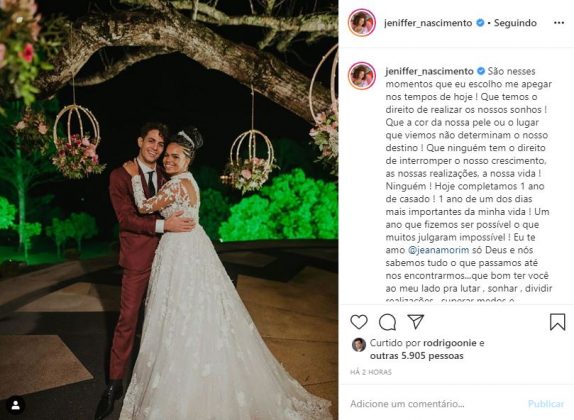Toggle the Seguindo following status

[x=515, y=23]
